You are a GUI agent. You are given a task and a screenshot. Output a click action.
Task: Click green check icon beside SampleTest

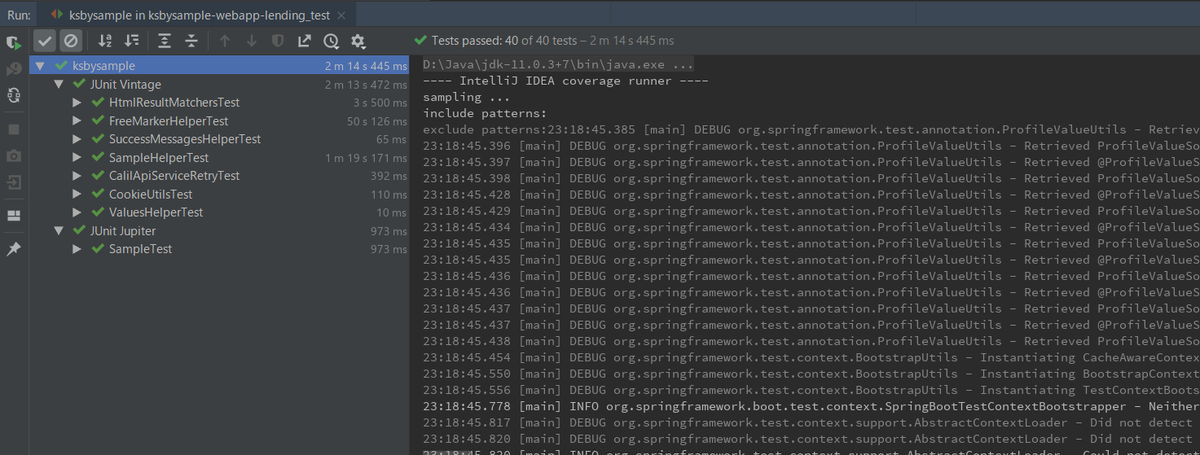click(97, 249)
